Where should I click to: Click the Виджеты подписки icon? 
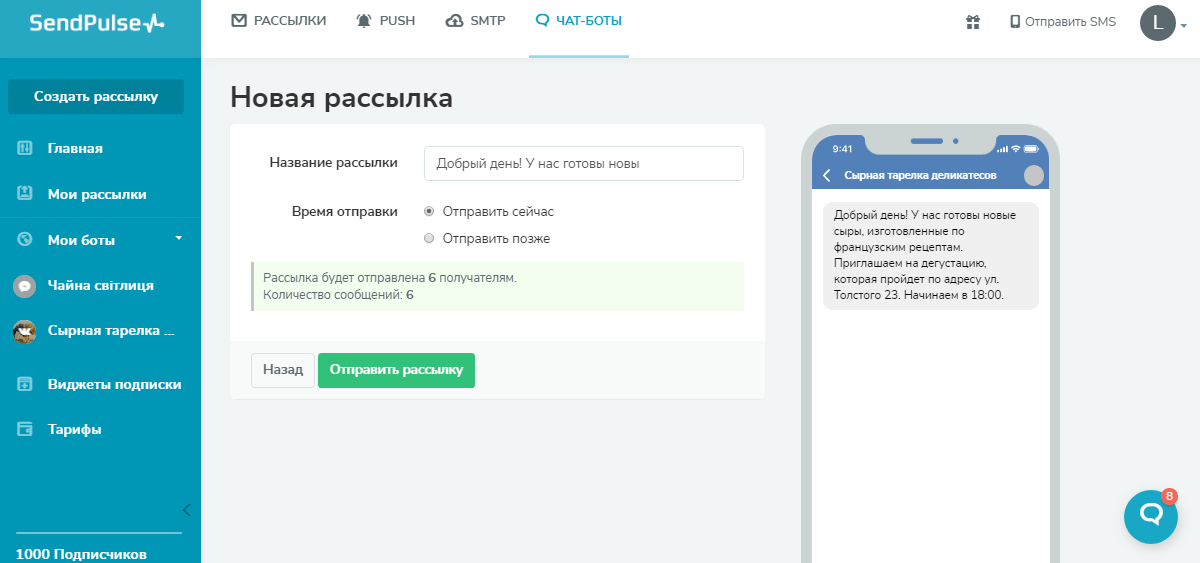25,384
